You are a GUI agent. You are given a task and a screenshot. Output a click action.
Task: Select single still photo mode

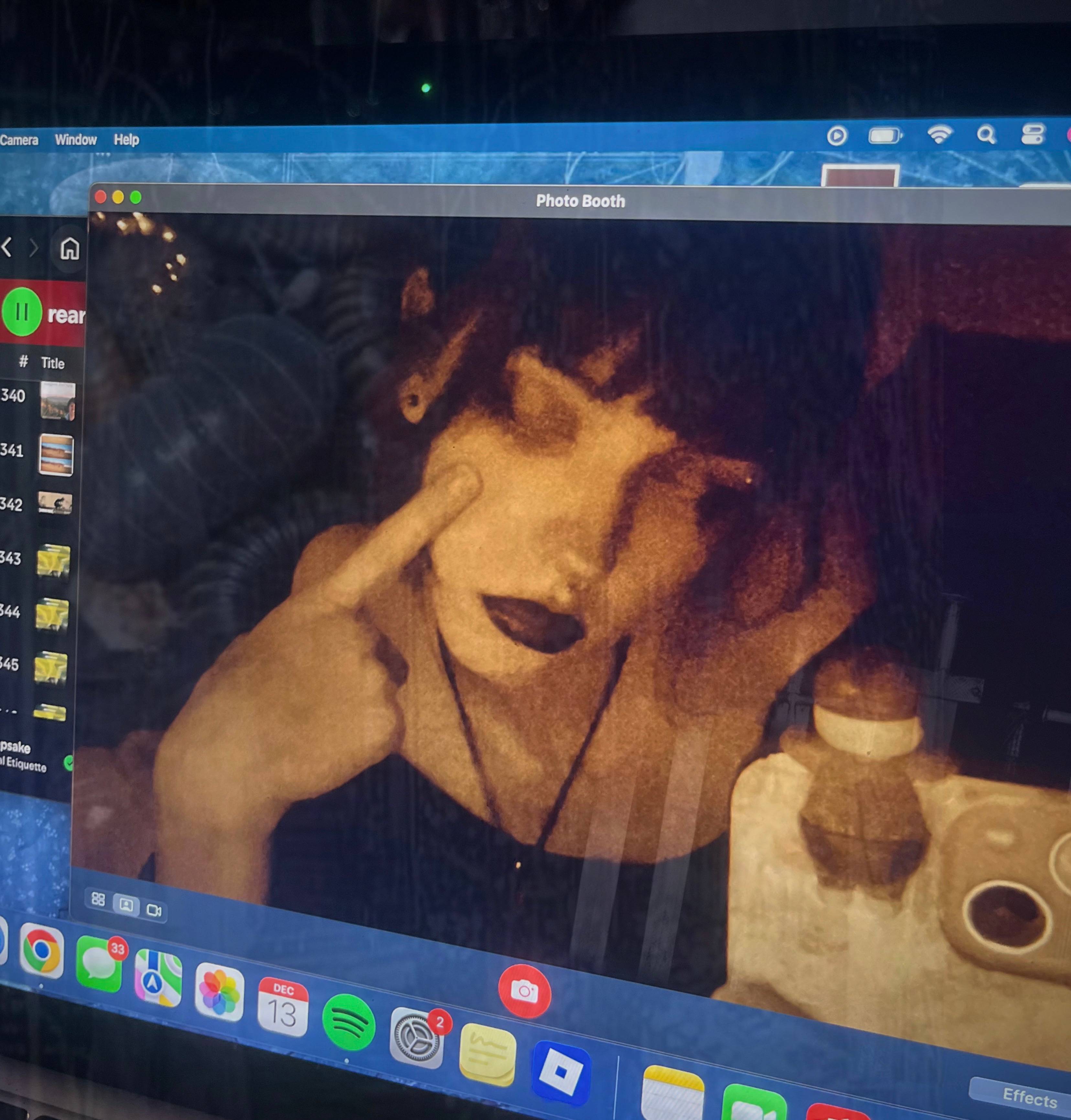click(126, 905)
